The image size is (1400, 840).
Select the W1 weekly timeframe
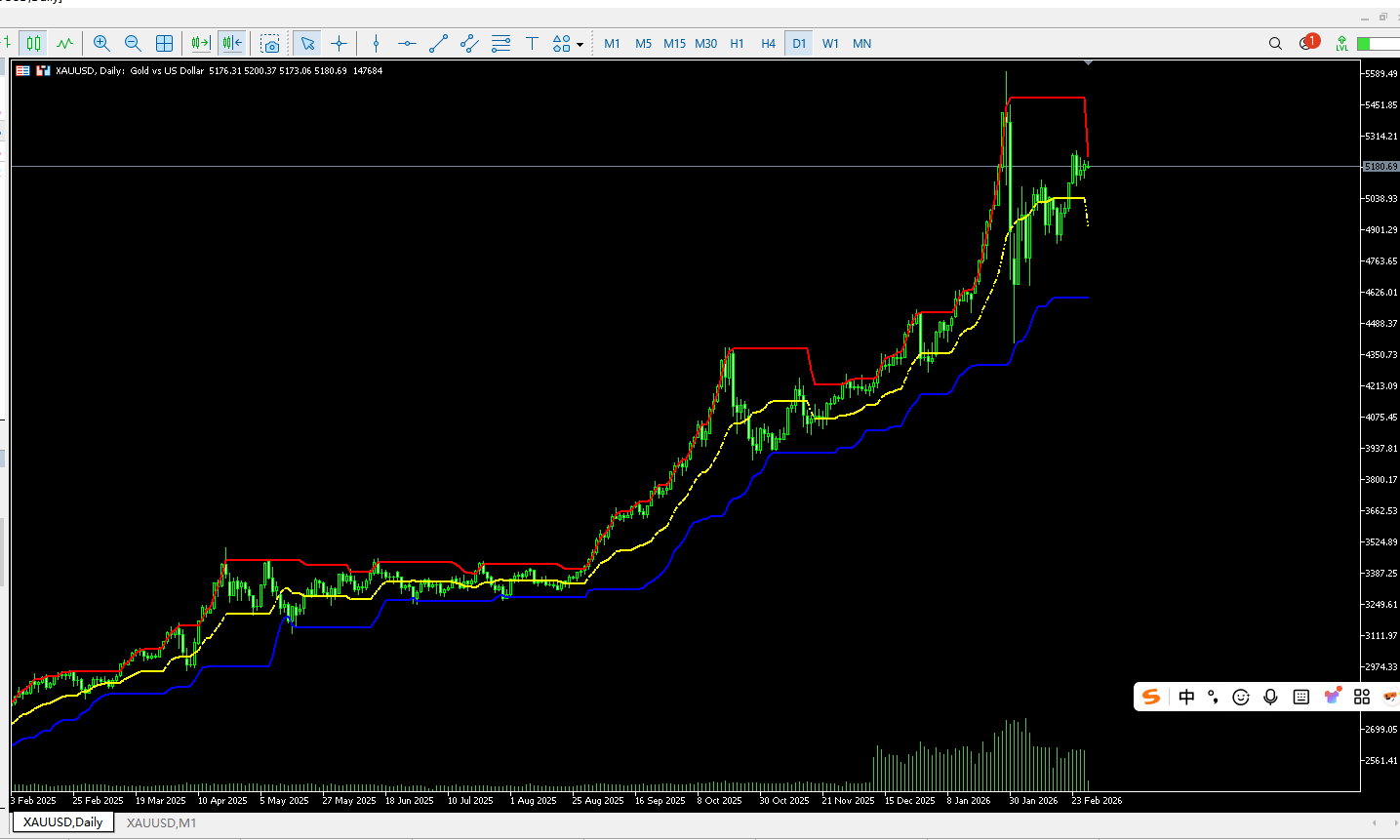(x=830, y=43)
